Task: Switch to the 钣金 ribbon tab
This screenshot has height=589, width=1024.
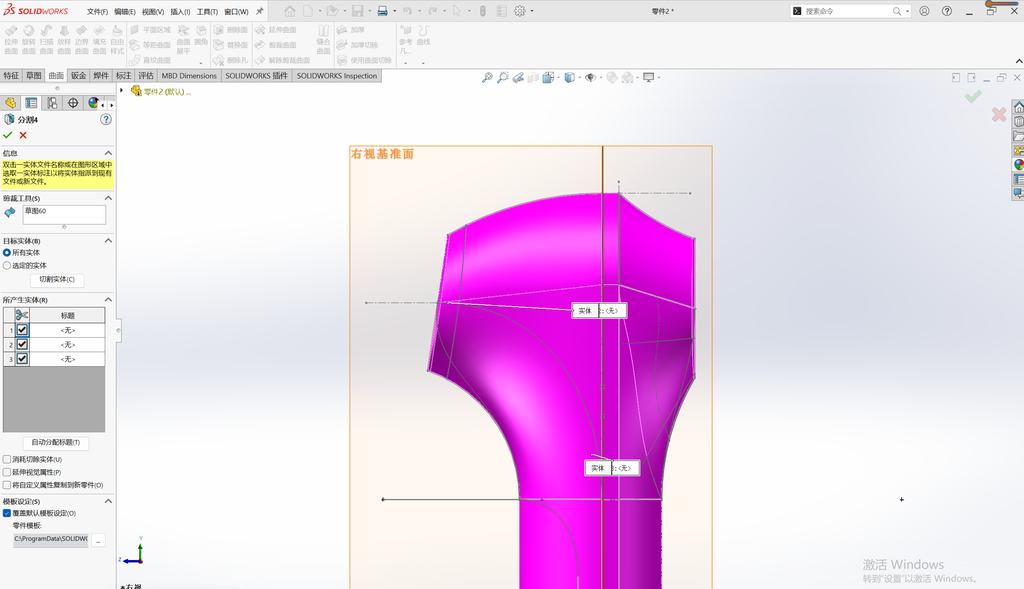Action: pos(78,76)
